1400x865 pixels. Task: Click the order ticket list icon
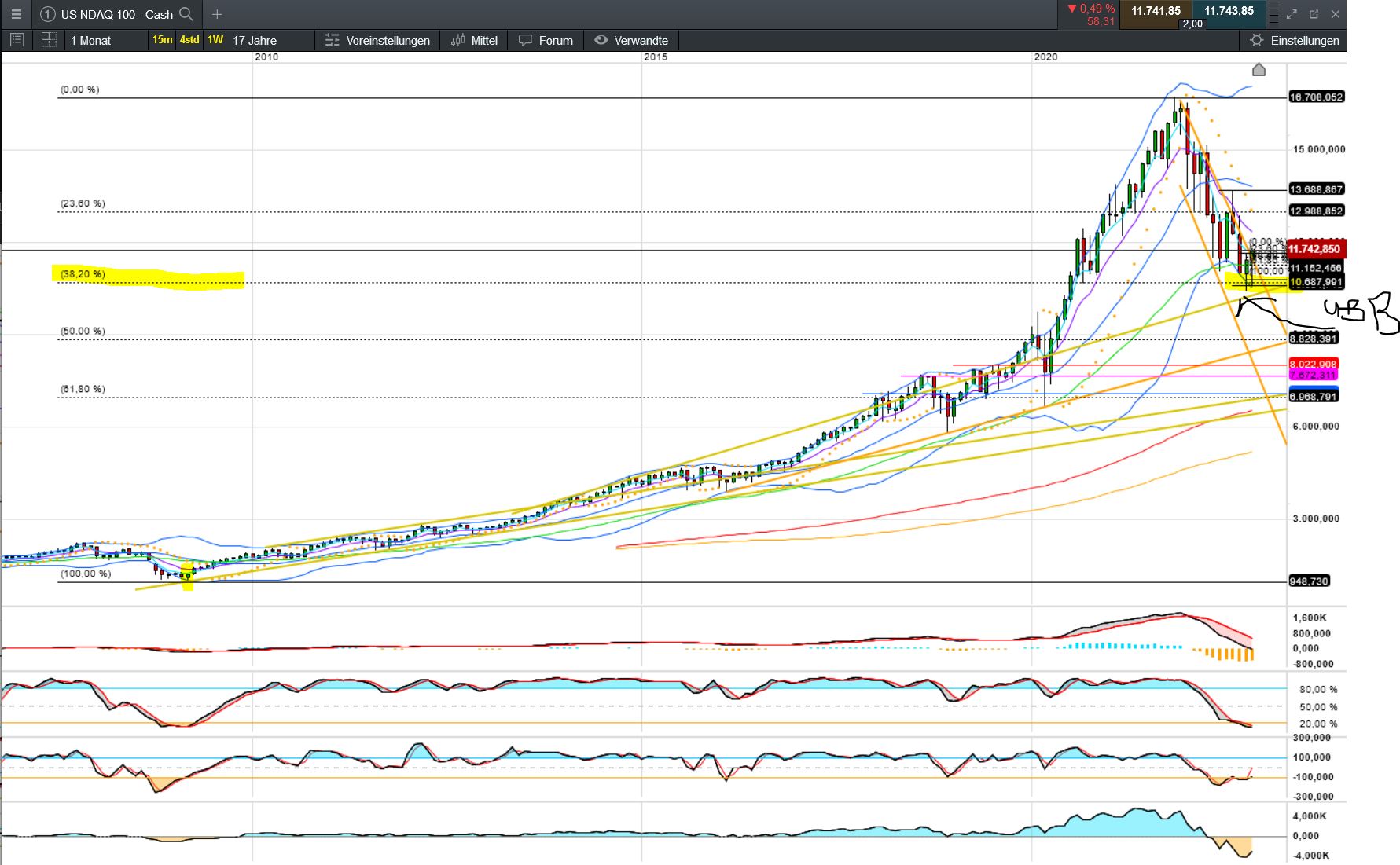(x=17, y=40)
